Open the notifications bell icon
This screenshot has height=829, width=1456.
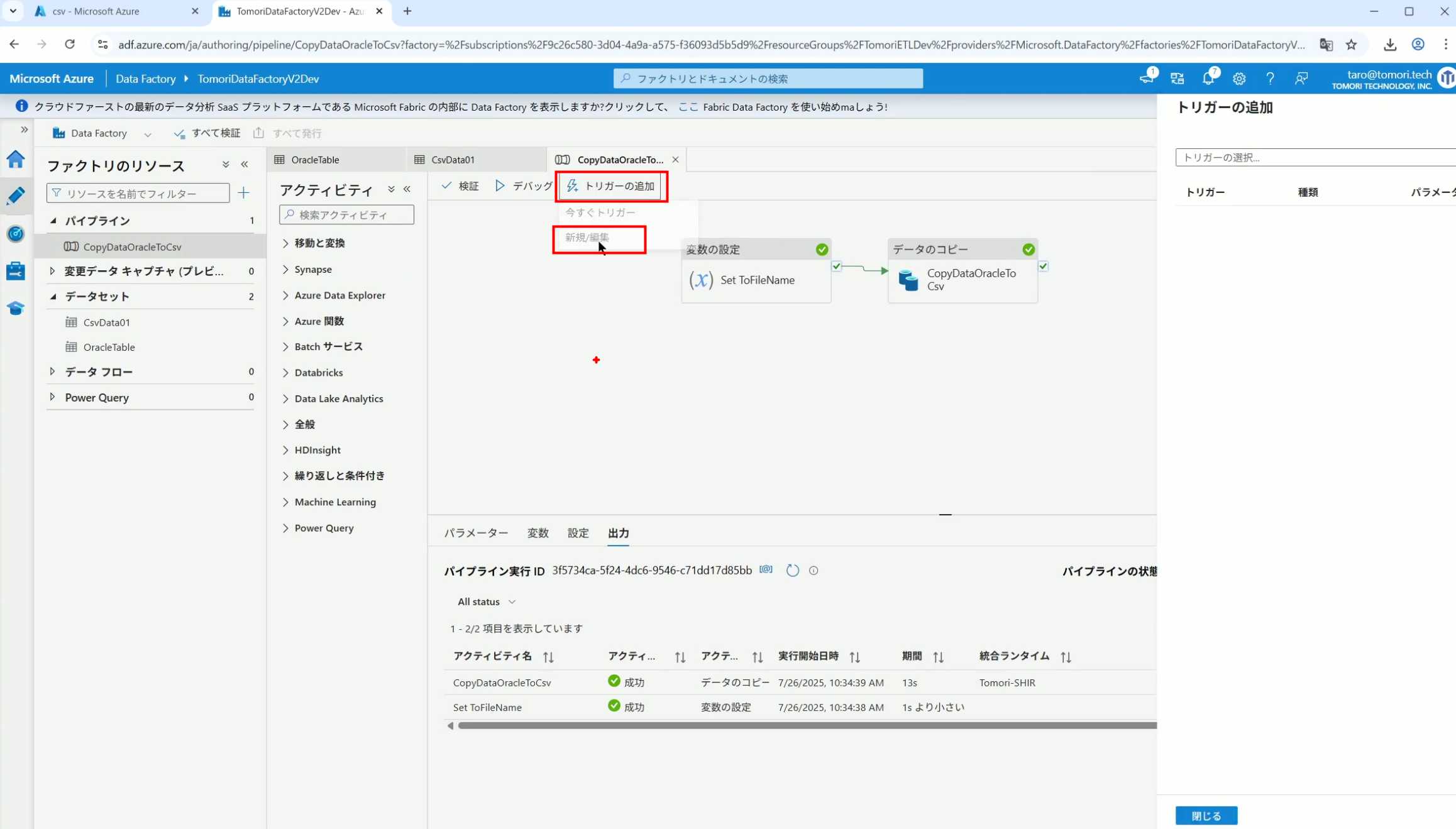[x=1208, y=79]
